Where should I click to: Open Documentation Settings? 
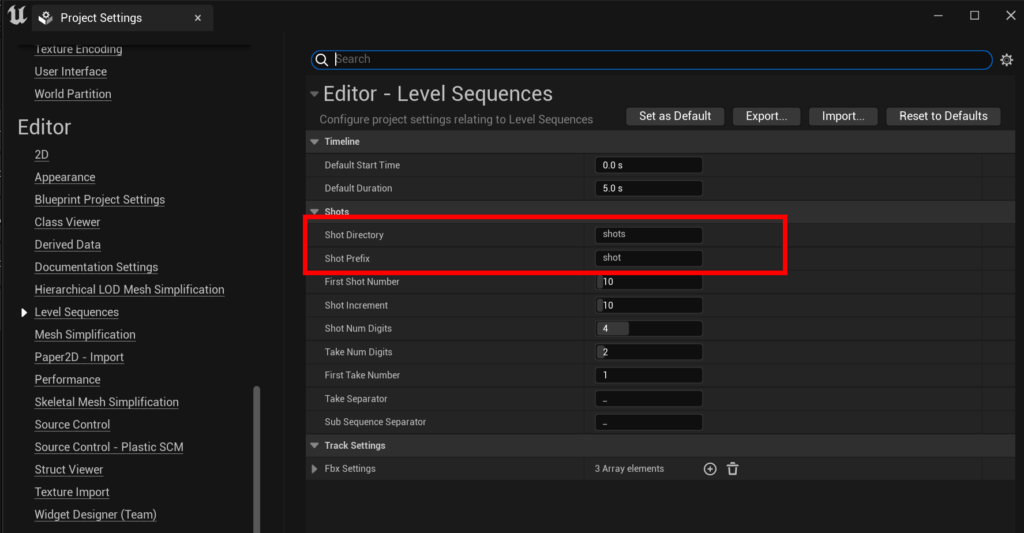point(96,267)
